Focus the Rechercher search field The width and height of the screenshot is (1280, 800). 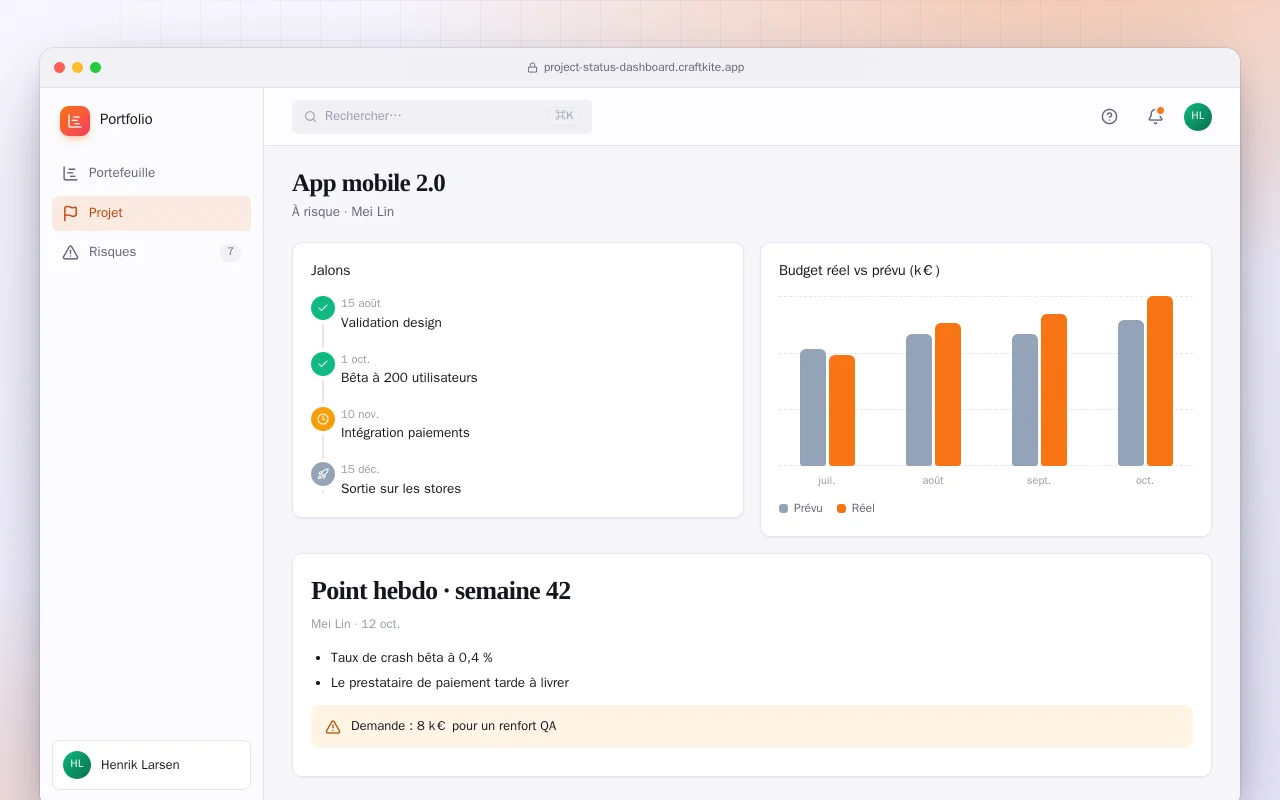click(x=442, y=116)
